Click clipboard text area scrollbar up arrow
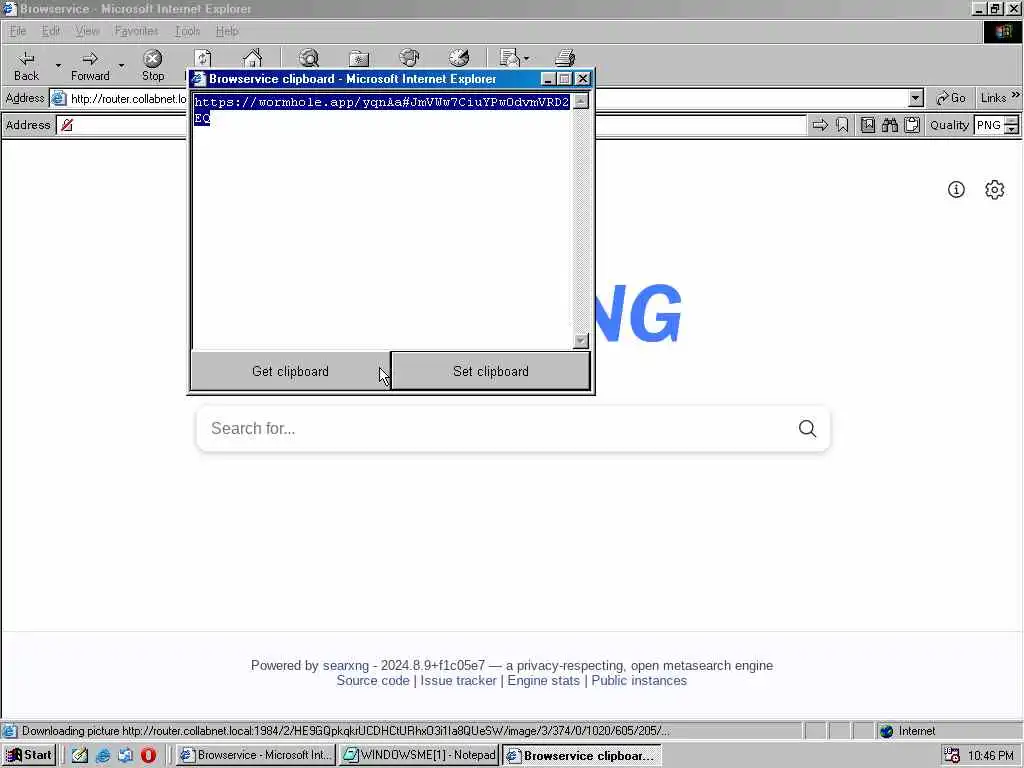 tap(581, 101)
